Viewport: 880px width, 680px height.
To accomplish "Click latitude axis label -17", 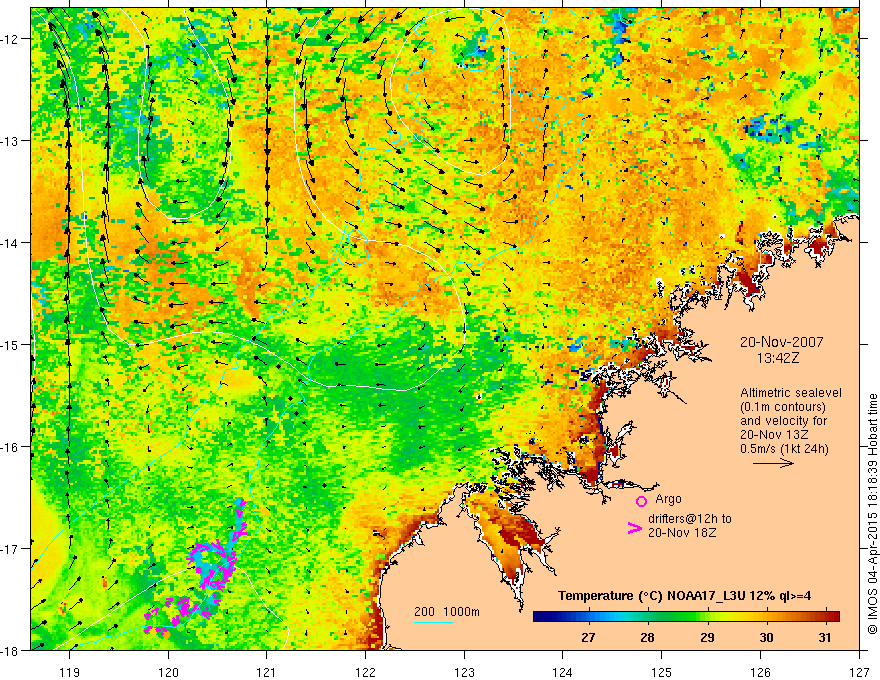I will click(11, 548).
